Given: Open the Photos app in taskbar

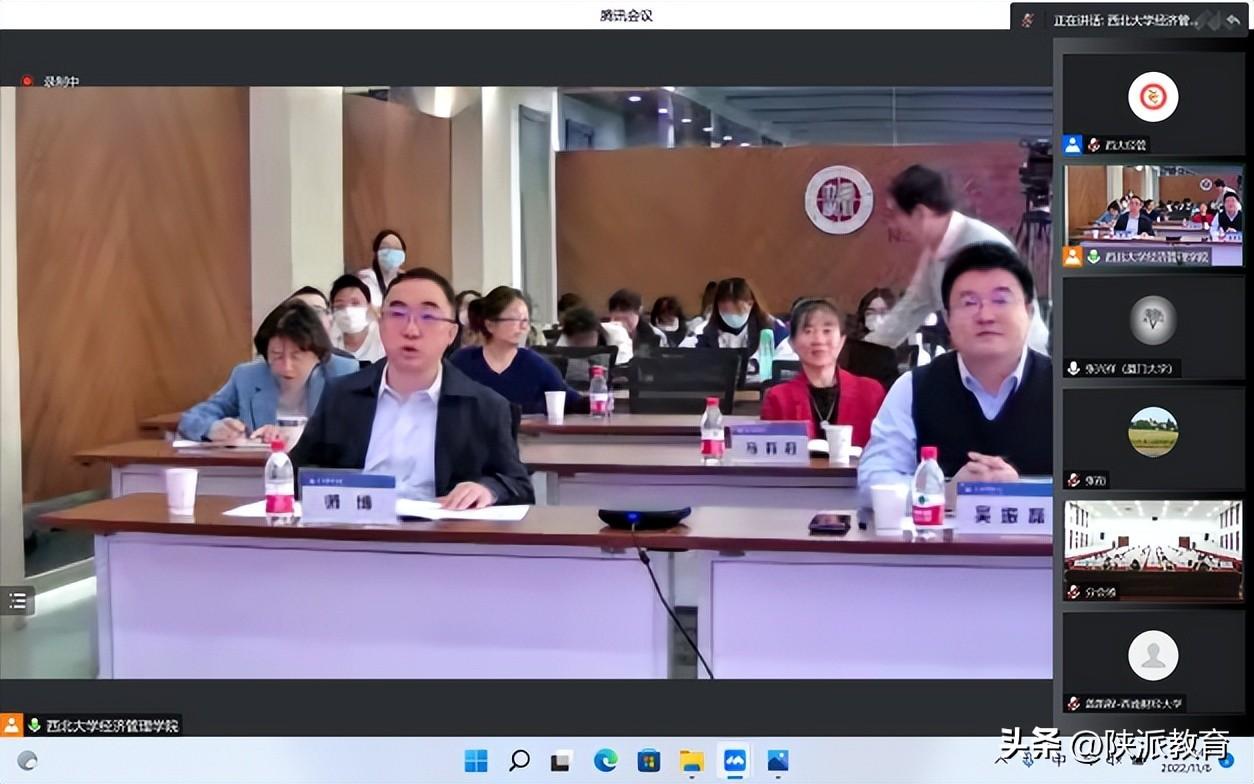Looking at the screenshot, I should 778,761.
